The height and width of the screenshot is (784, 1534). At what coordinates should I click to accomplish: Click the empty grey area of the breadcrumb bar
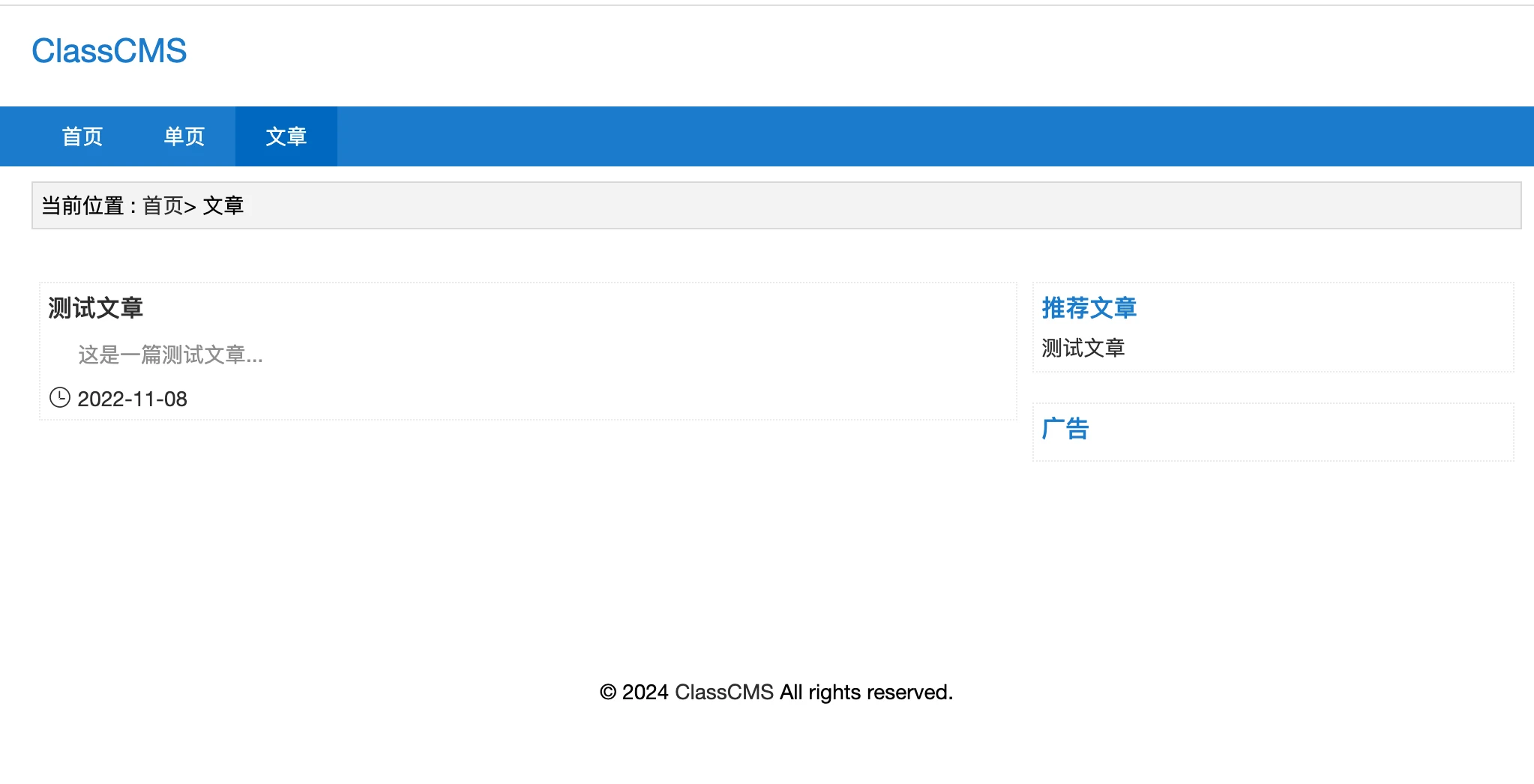[x=900, y=205]
